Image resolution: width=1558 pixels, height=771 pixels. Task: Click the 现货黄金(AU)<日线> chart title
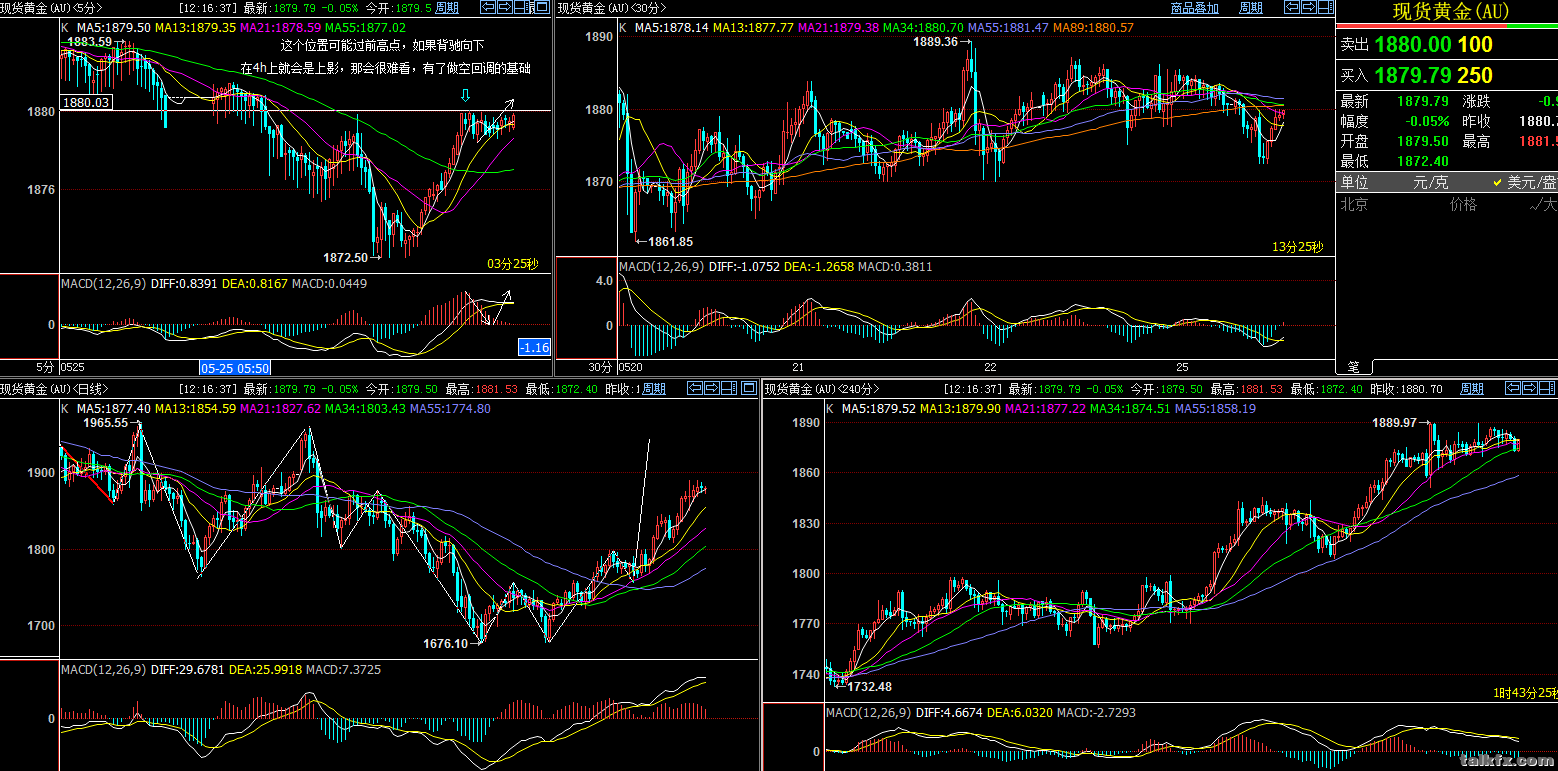click(54, 389)
